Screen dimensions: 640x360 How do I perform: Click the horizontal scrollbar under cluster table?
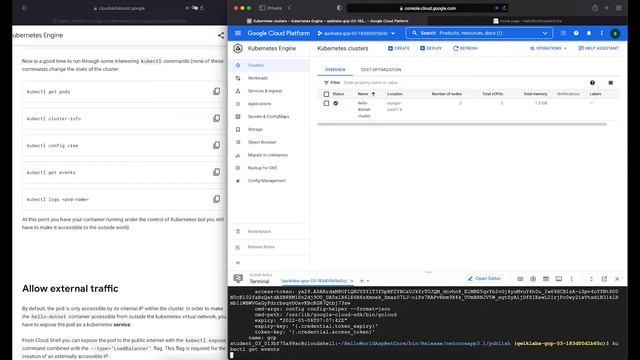coord(462,124)
